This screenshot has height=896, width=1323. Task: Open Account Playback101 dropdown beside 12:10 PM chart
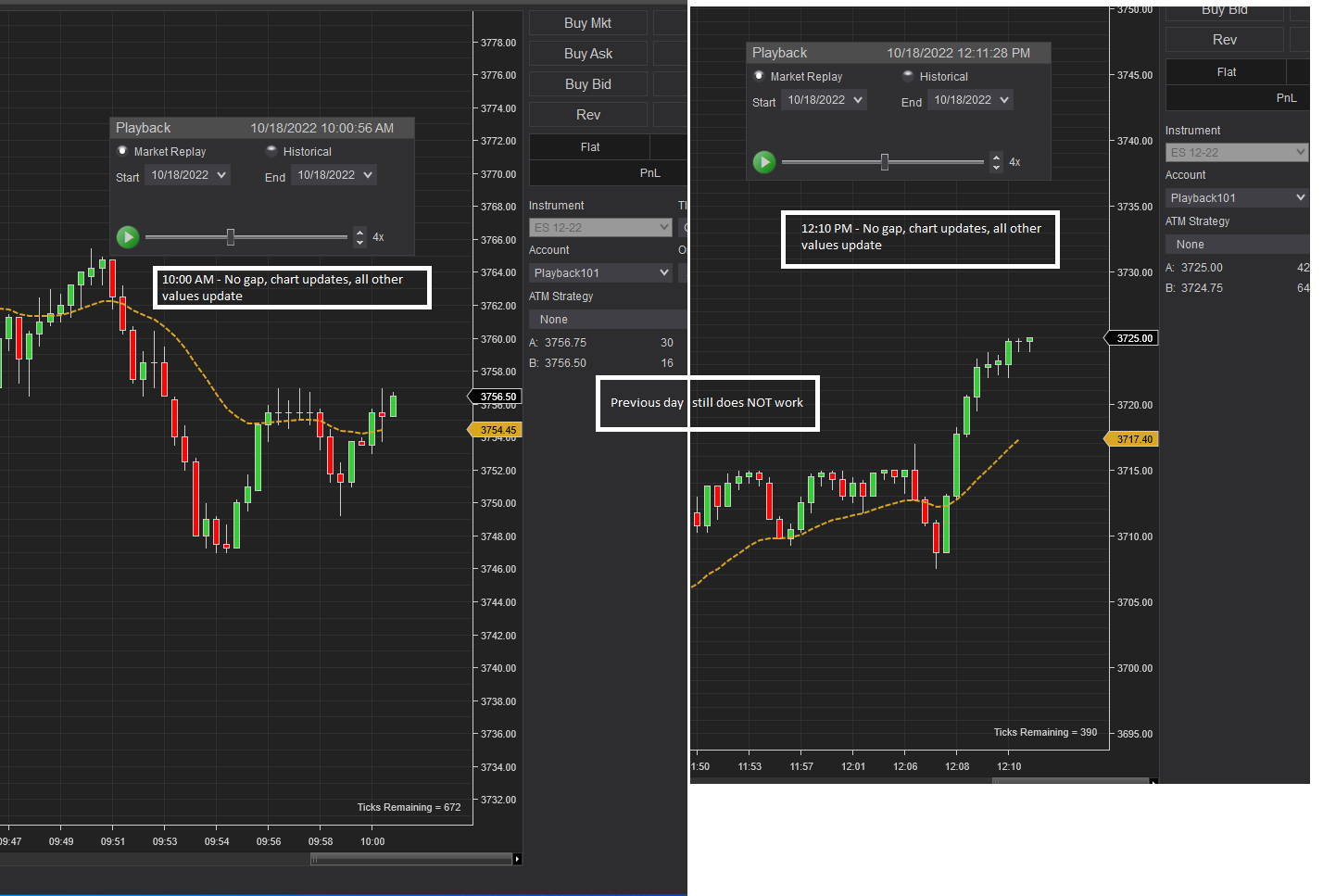[1237, 197]
